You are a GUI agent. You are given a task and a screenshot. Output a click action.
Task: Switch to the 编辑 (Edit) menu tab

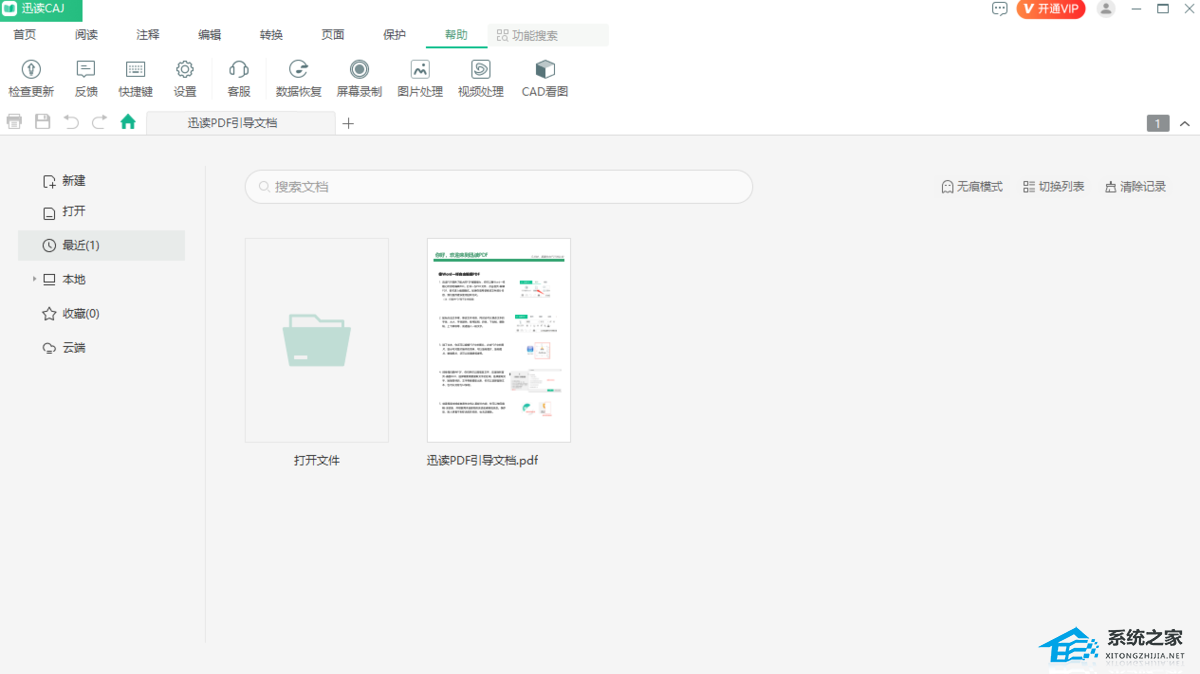click(x=210, y=35)
